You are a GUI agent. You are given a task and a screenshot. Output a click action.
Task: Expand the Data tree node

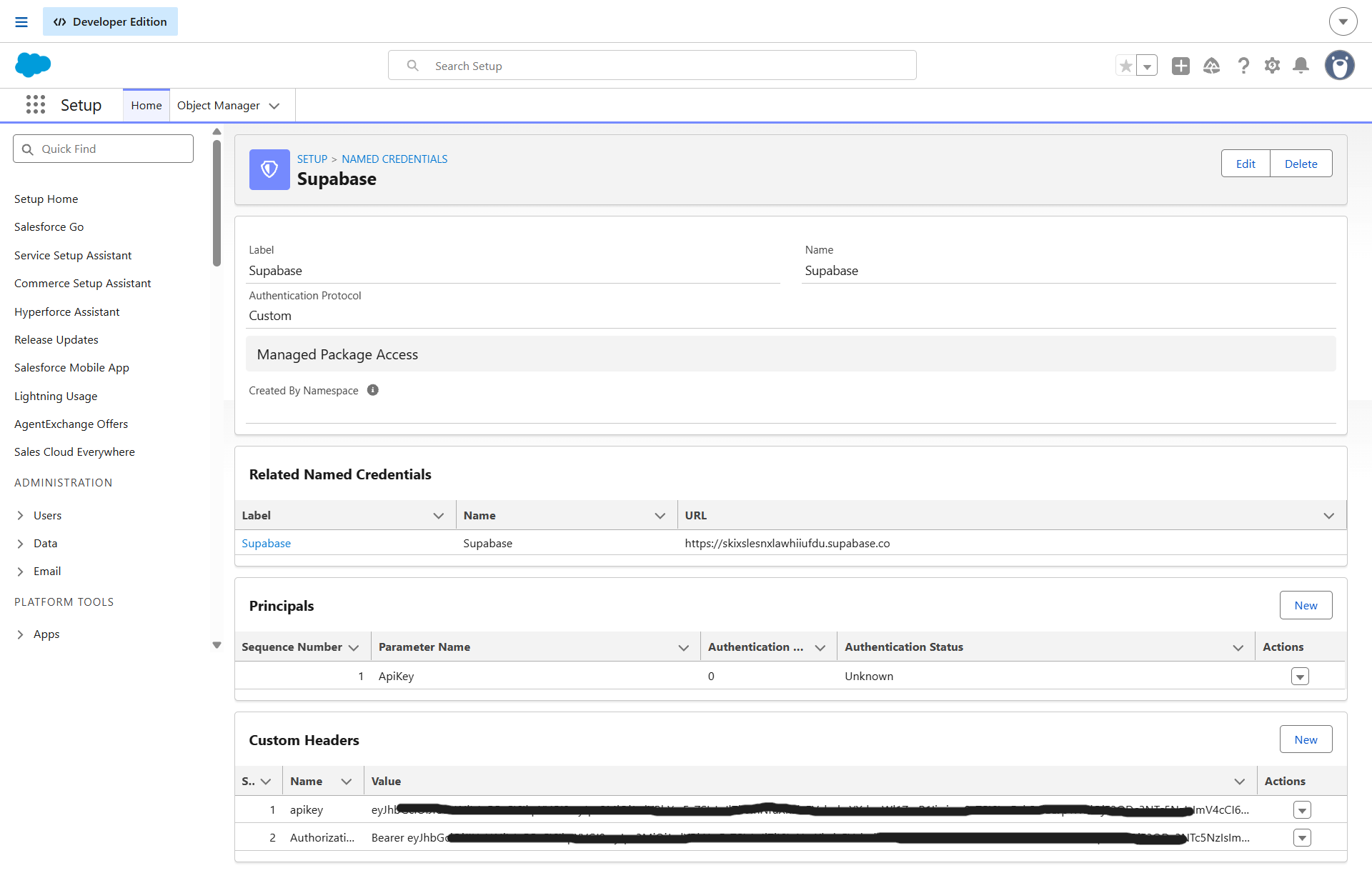tap(20, 543)
